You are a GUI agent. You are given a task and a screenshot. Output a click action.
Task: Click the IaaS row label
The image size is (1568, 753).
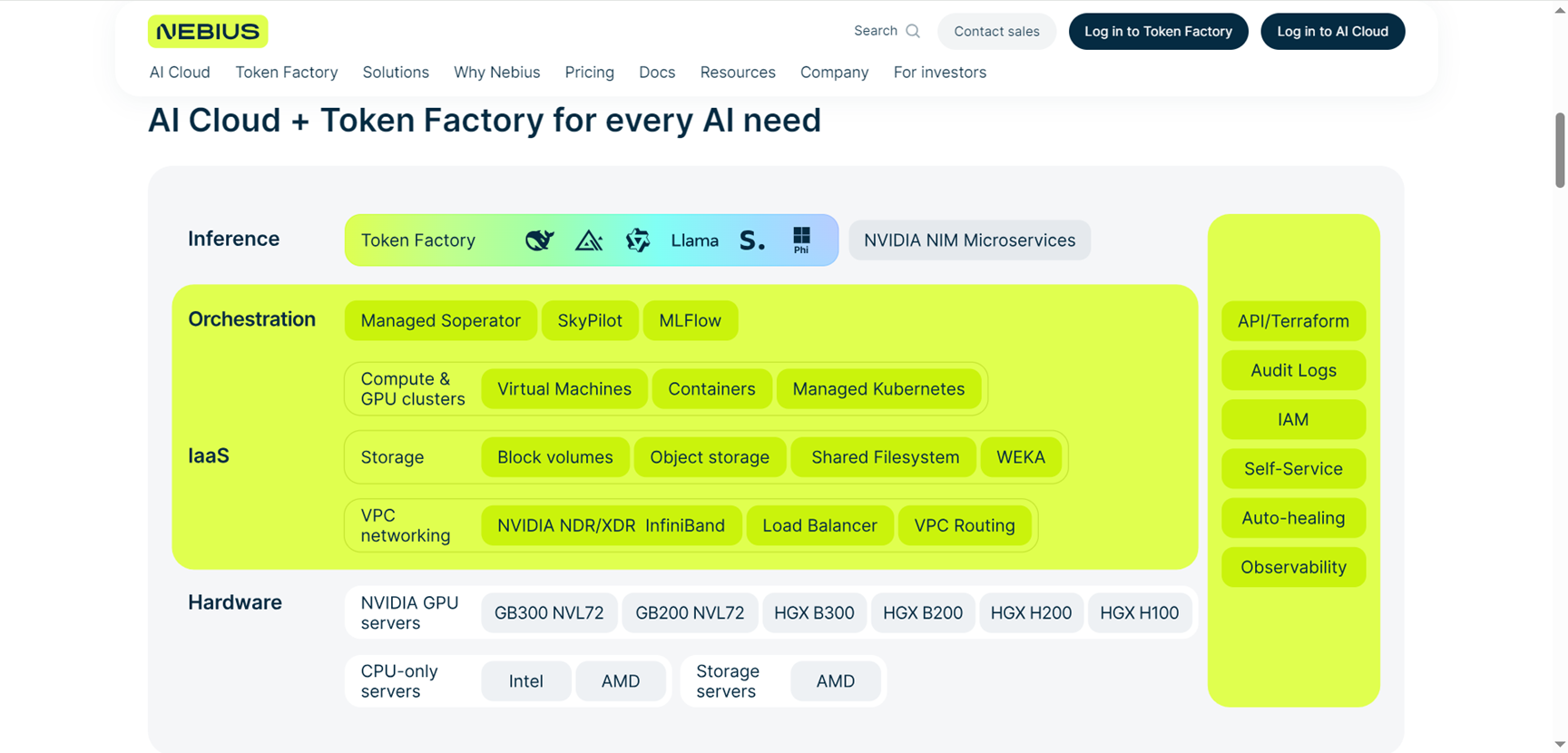(209, 455)
